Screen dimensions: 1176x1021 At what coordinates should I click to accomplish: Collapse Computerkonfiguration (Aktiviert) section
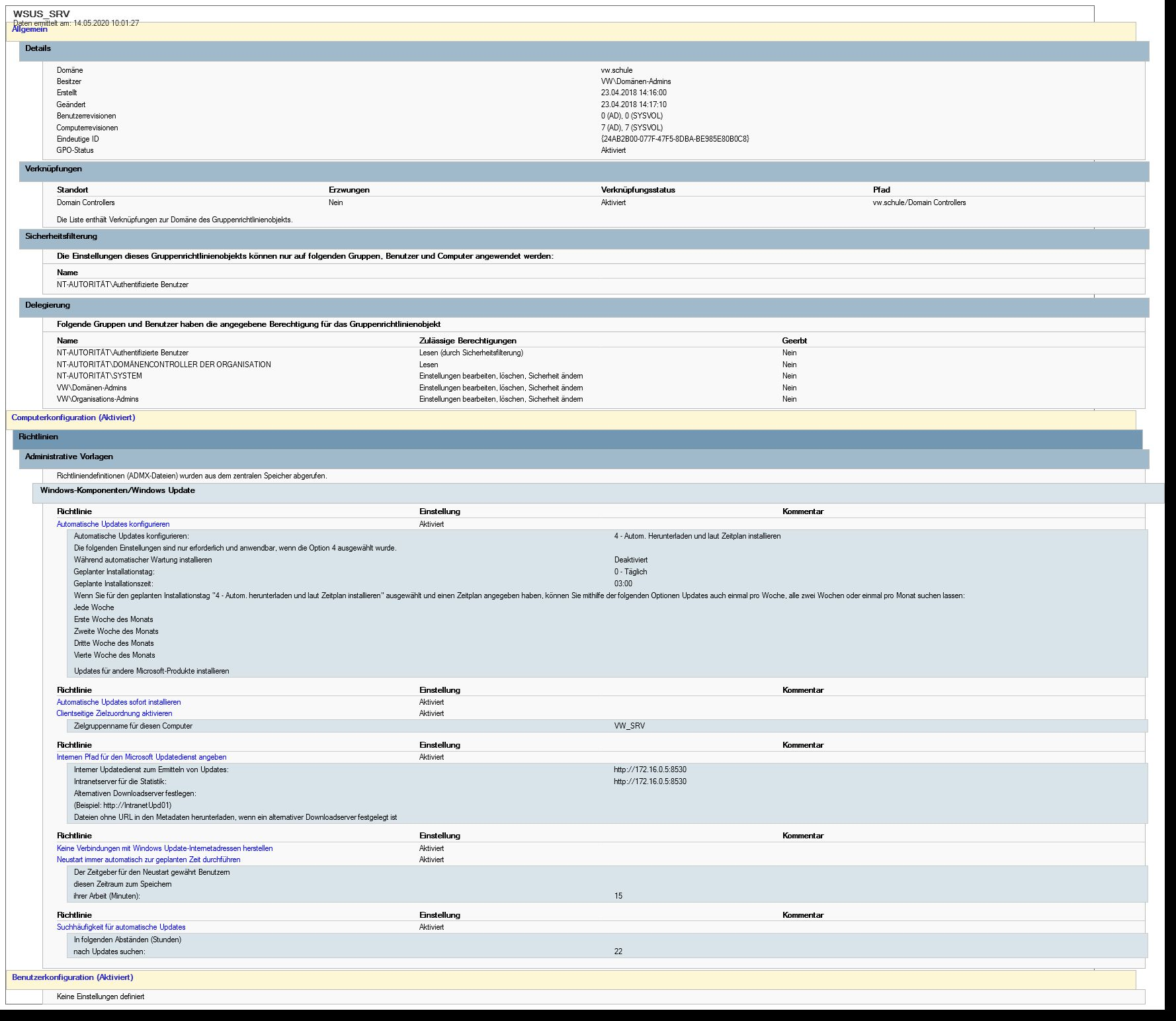point(73,418)
